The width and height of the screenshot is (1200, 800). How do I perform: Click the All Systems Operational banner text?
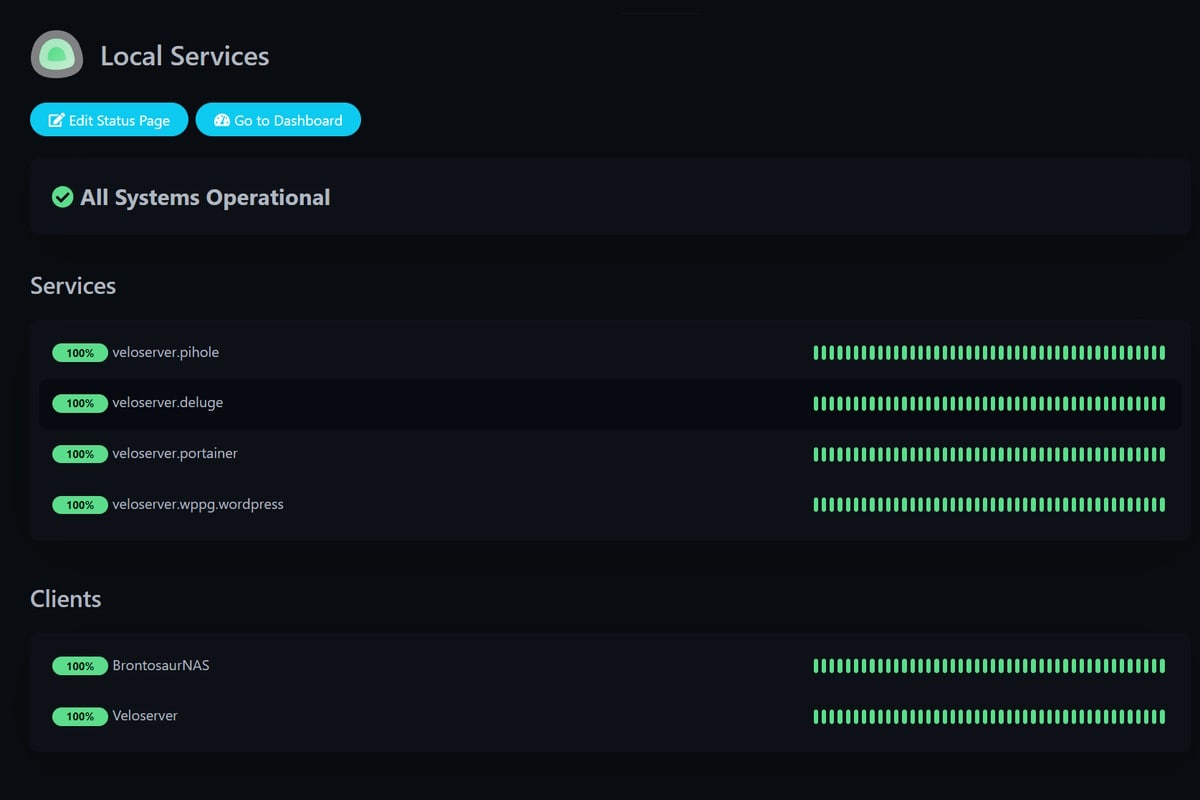[205, 198]
